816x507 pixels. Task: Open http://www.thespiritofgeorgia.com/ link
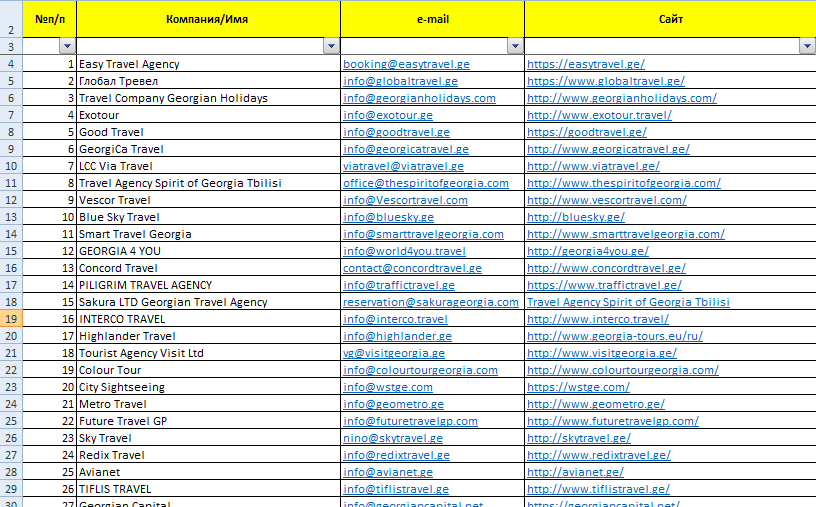(x=624, y=183)
